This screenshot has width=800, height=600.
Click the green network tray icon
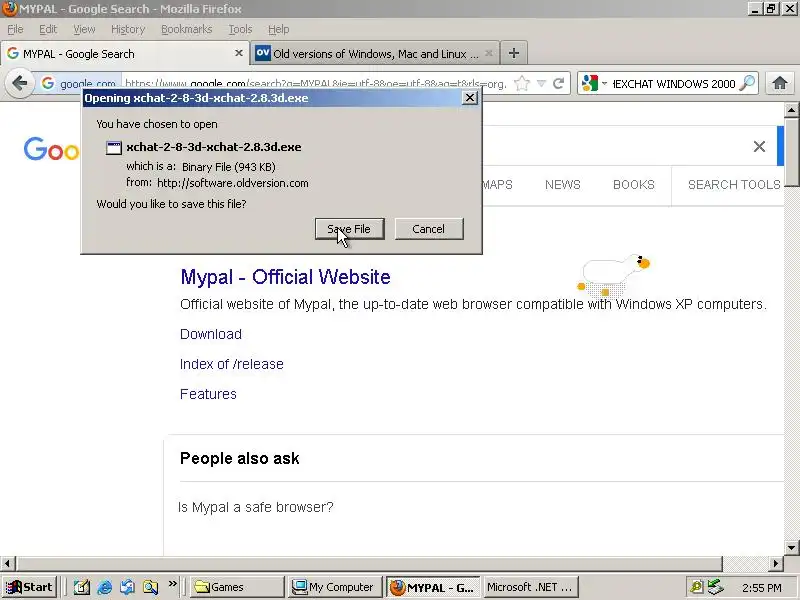click(x=715, y=587)
